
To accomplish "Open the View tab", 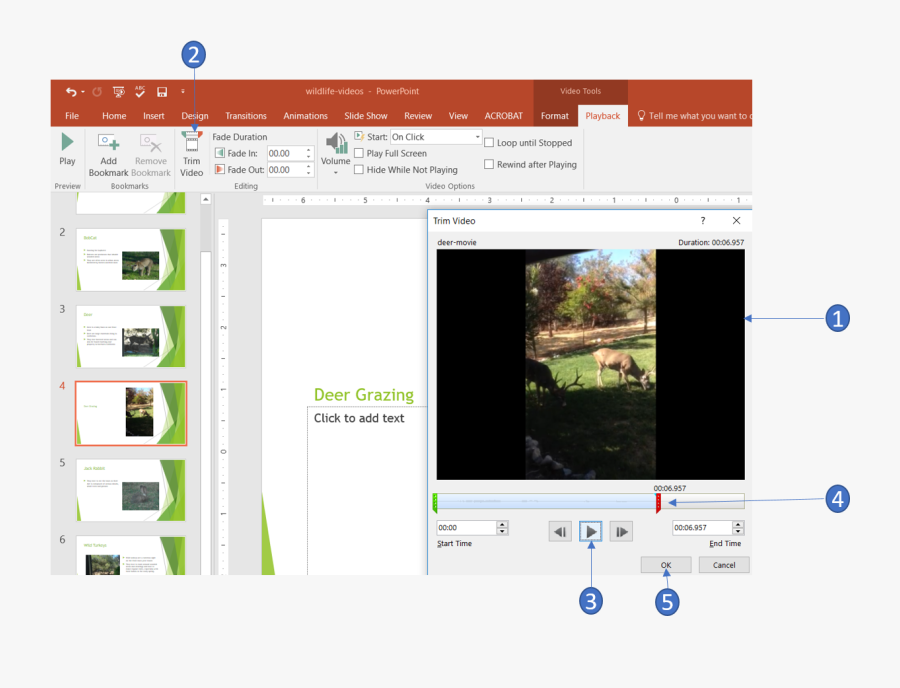I will pos(458,116).
